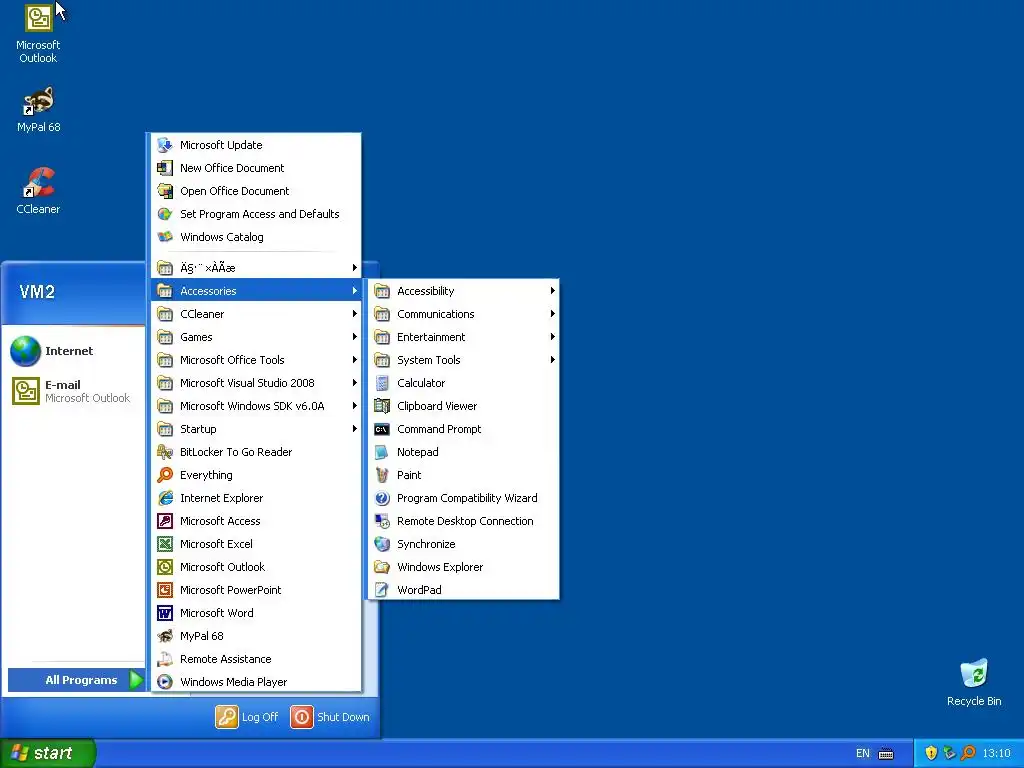
Task: Launch Microsoft Word icon
Action: coord(165,613)
